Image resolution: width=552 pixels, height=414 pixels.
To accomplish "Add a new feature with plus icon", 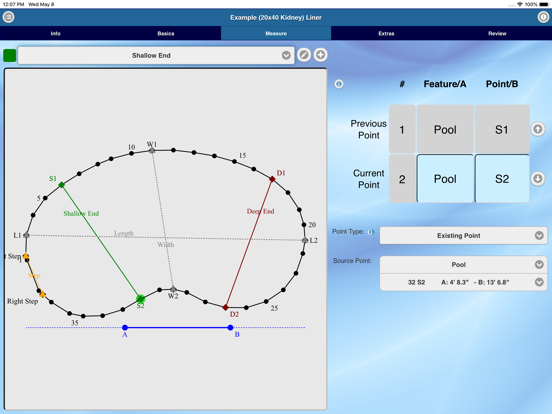I will tap(320, 55).
